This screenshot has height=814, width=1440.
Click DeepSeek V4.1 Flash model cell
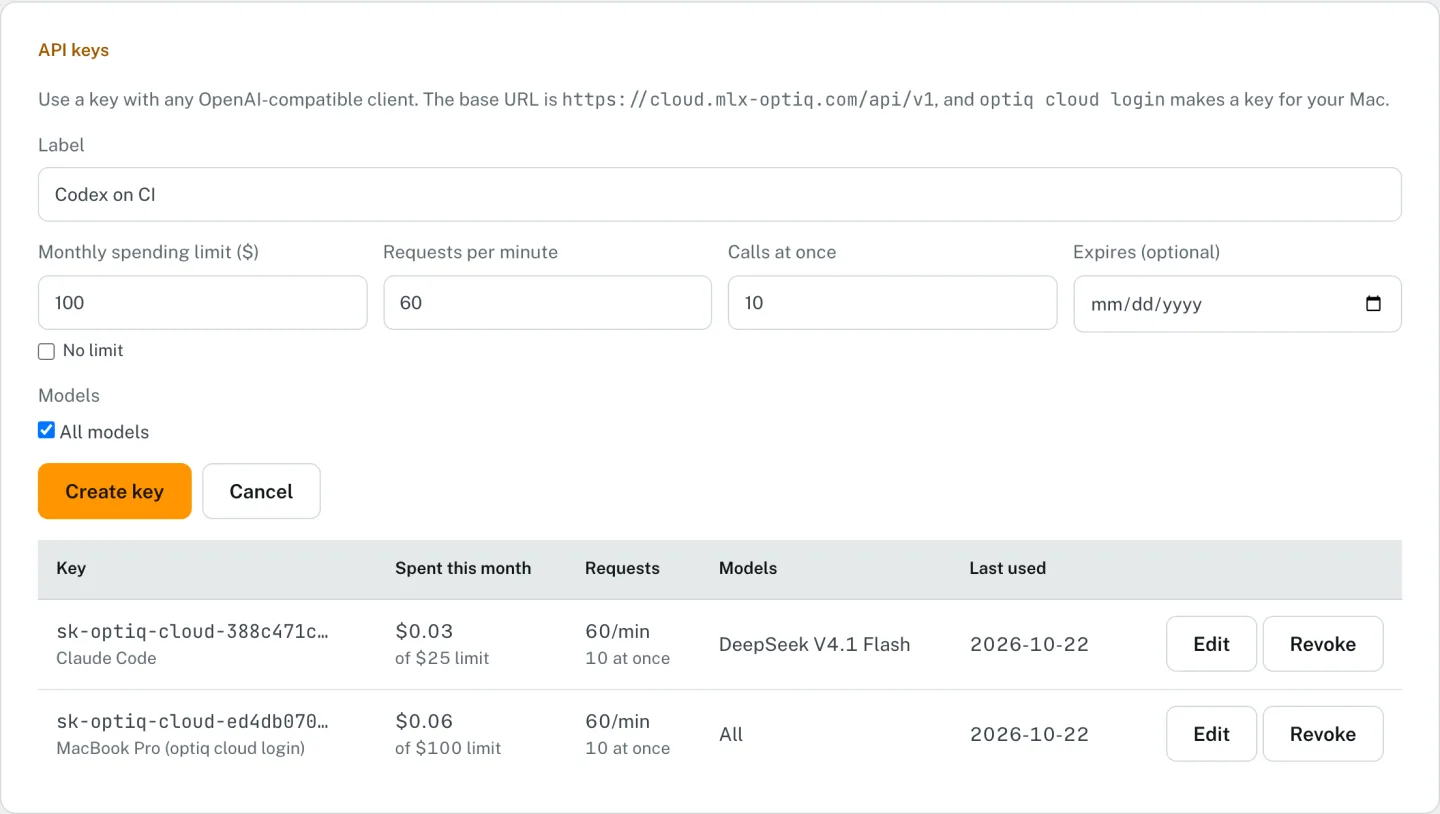(814, 644)
